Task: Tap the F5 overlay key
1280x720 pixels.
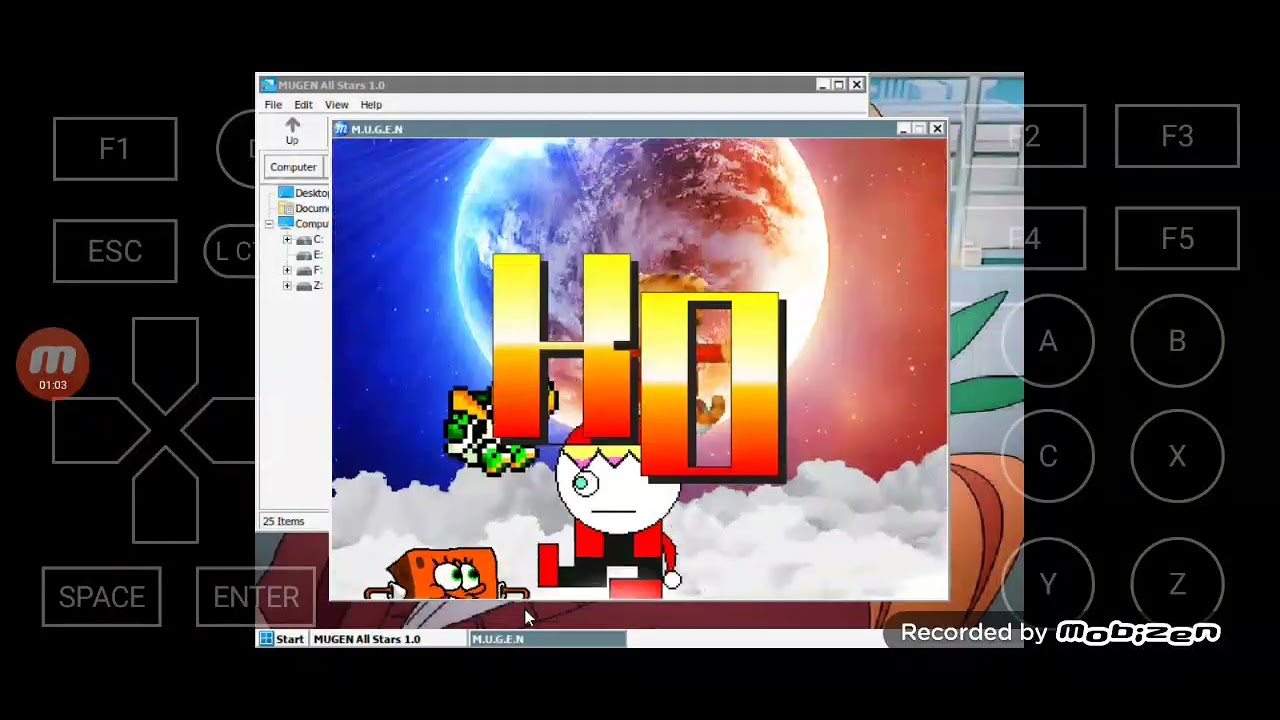Action: [1177, 239]
